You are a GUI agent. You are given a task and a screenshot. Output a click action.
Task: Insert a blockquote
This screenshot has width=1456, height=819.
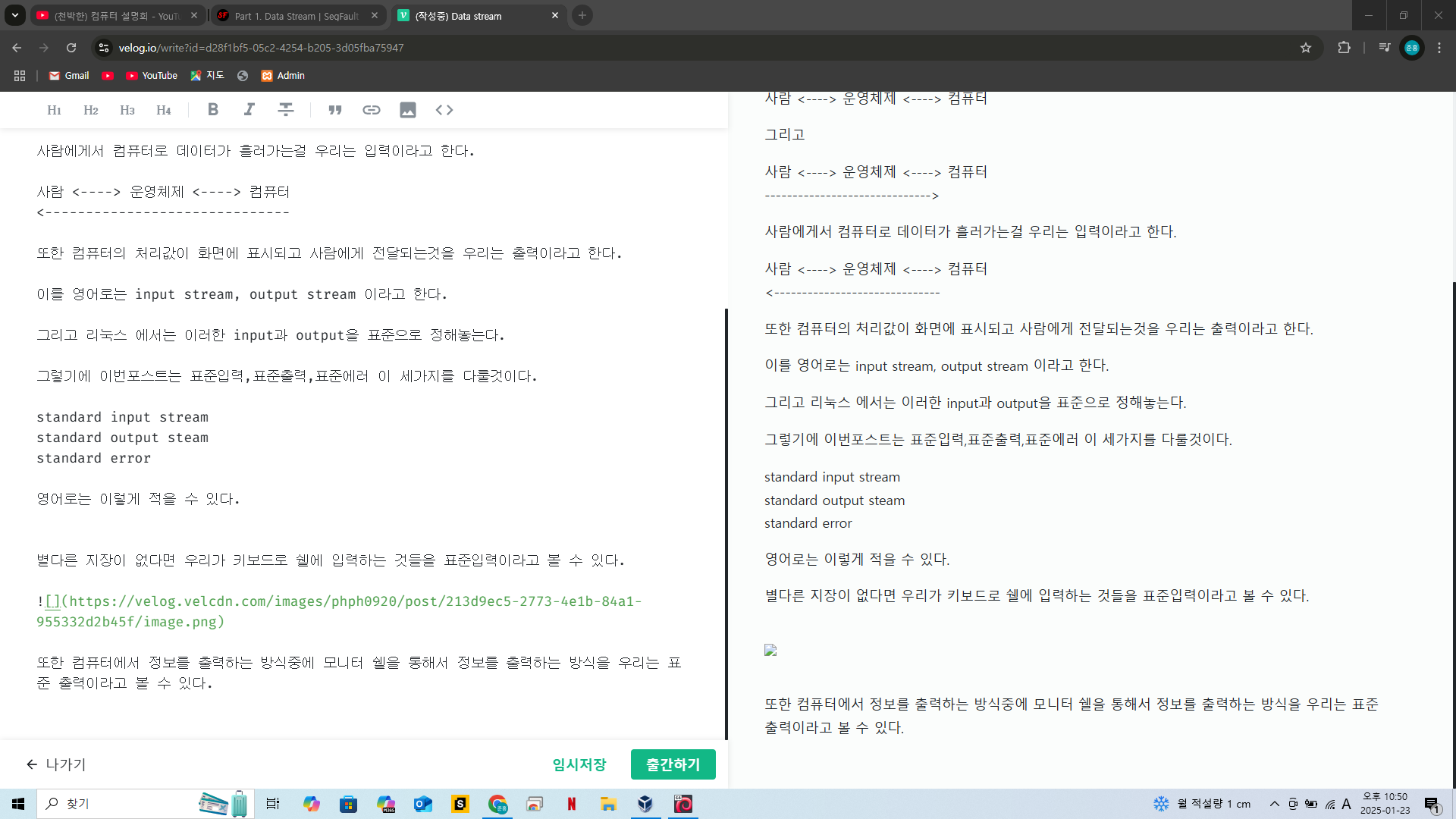tap(334, 110)
